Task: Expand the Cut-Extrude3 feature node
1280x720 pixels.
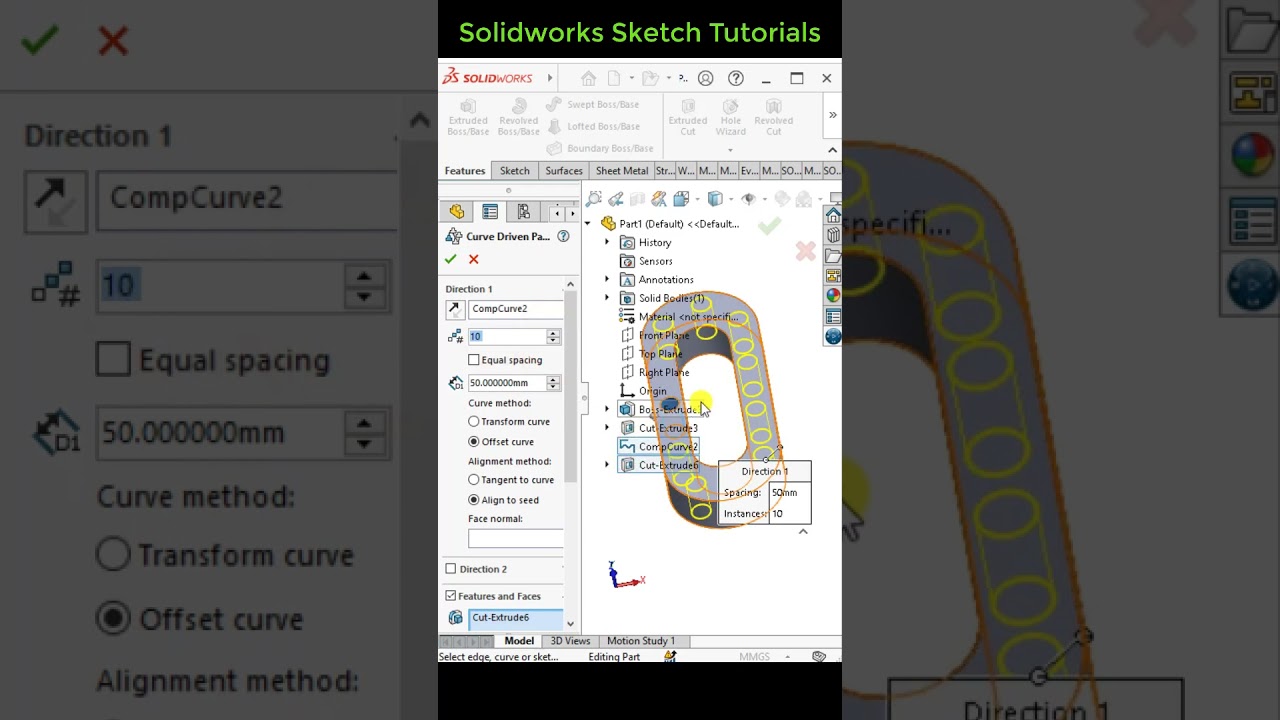Action: coord(607,428)
